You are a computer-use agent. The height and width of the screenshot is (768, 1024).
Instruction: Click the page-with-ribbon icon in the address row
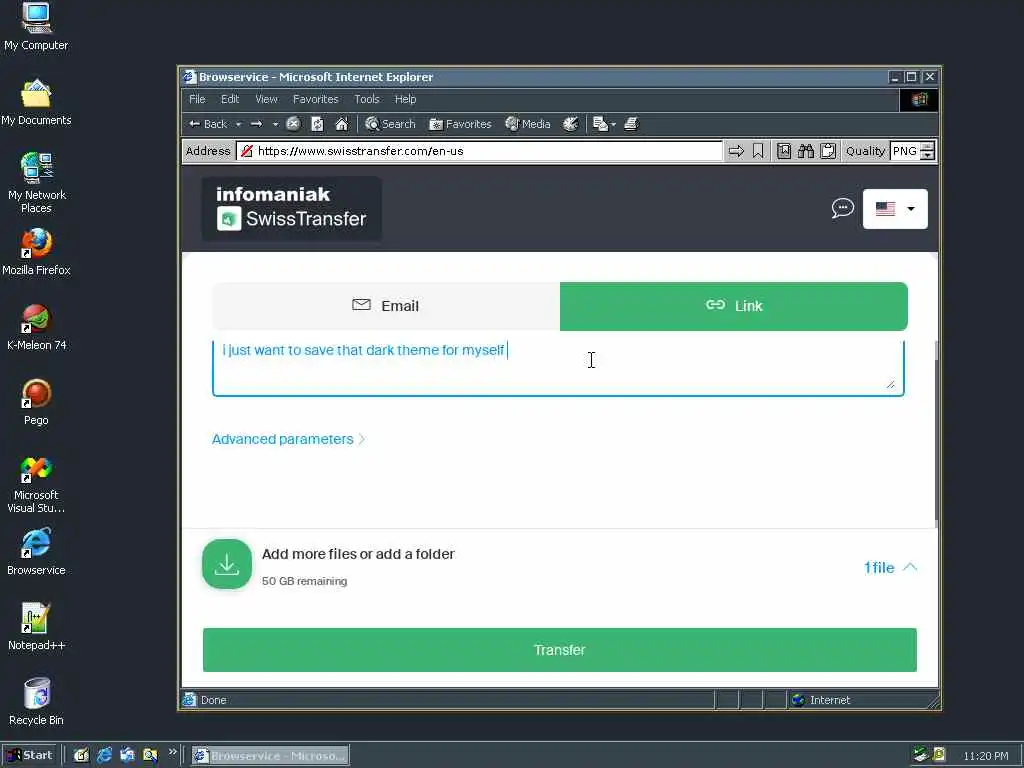pyautogui.click(x=784, y=152)
